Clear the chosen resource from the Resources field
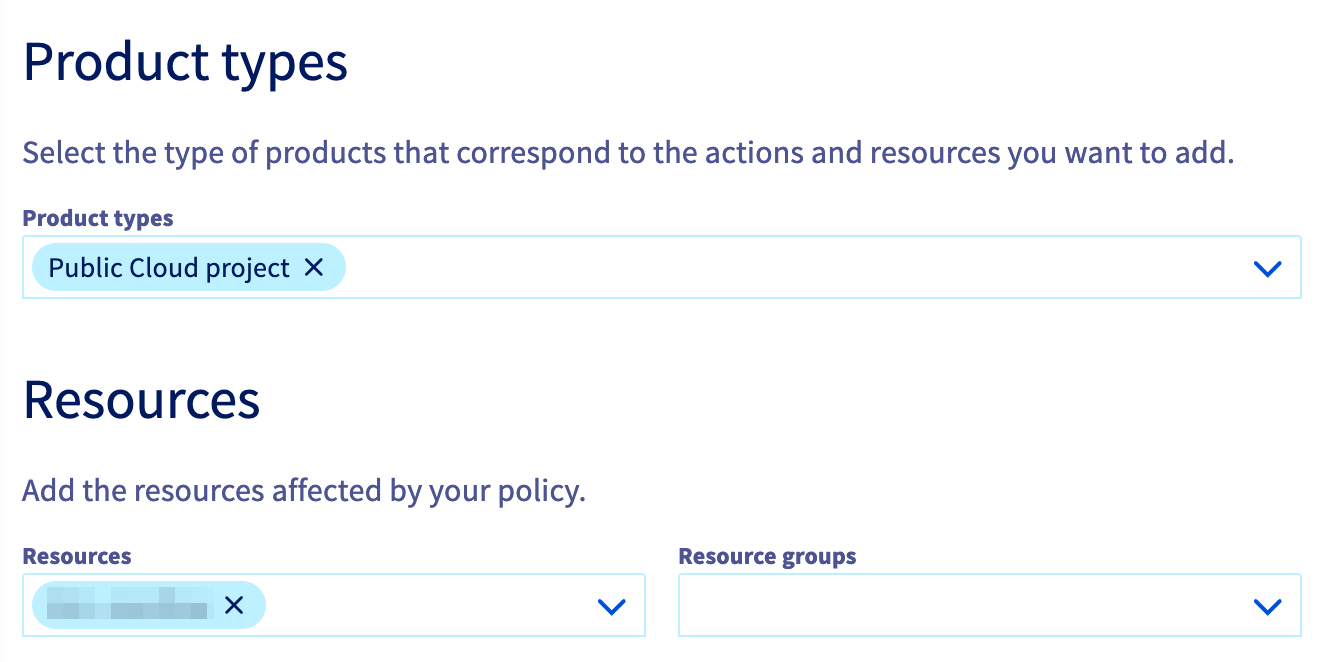The image size is (1328, 662). pyautogui.click(x=234, y=605)
